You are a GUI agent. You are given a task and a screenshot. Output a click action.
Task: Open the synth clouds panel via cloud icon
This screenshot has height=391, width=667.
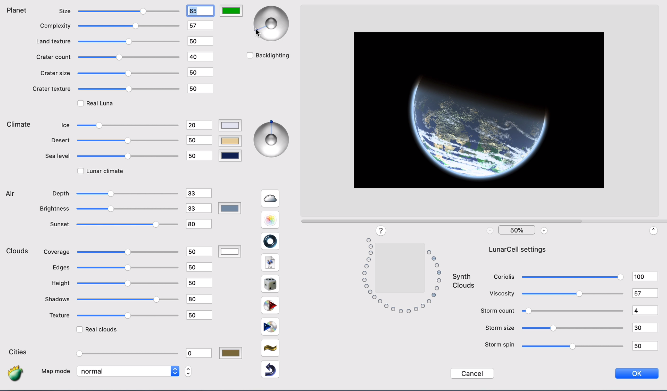coord(270,198)
